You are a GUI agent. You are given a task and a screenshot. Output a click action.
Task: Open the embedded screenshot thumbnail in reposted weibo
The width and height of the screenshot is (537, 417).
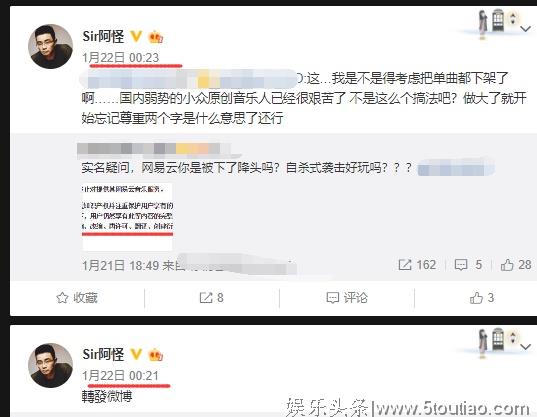click(127, 217)
